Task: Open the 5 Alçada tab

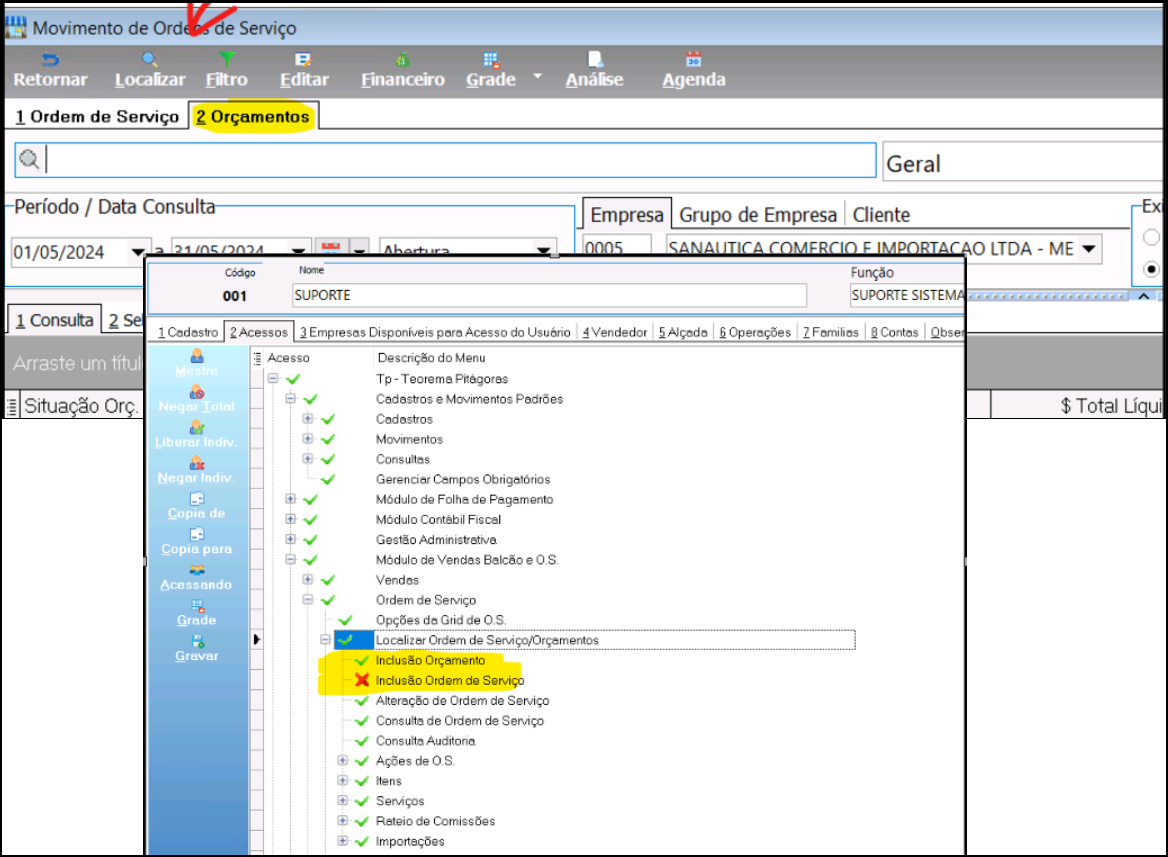Action: [x=683, y=332]
